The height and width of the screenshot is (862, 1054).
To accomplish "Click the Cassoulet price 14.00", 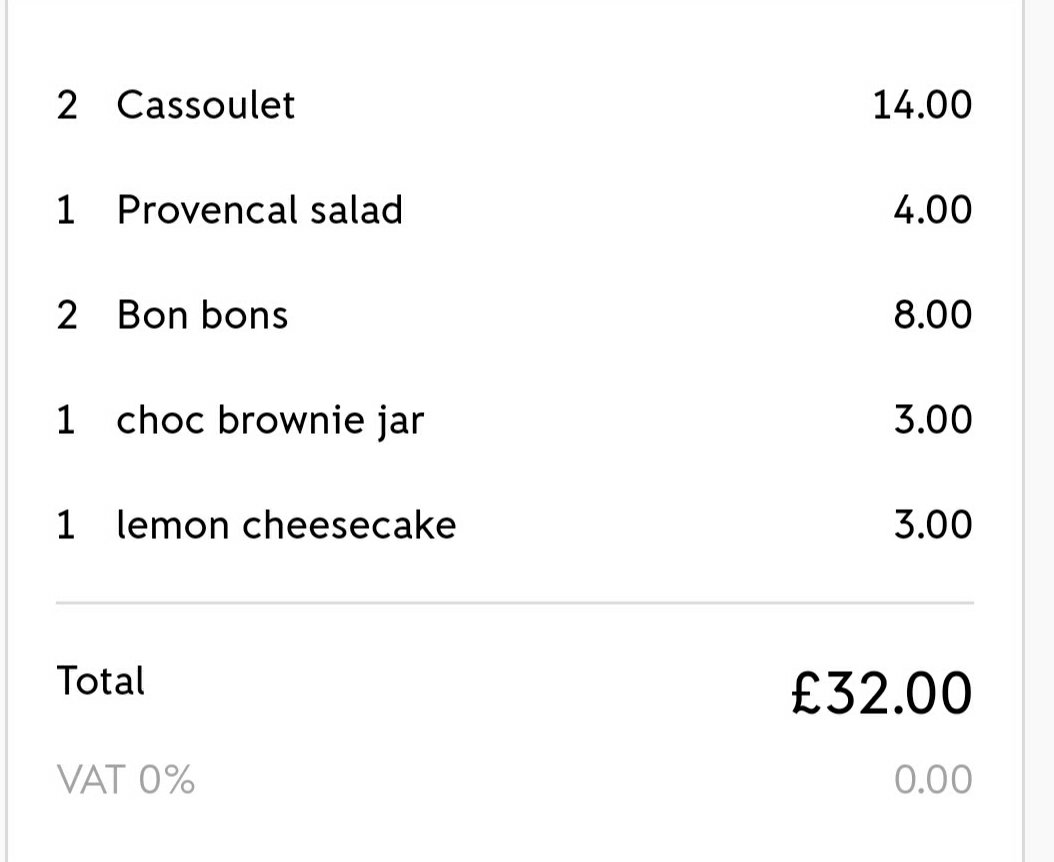I will tap(921, 105).
